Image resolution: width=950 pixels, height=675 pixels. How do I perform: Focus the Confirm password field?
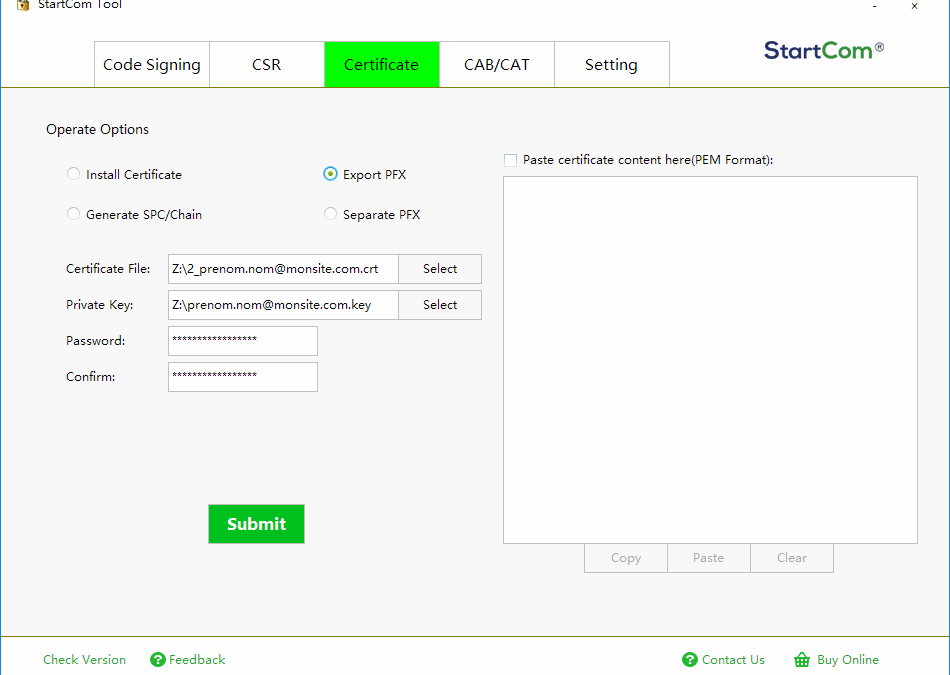(x=243, y=377)
